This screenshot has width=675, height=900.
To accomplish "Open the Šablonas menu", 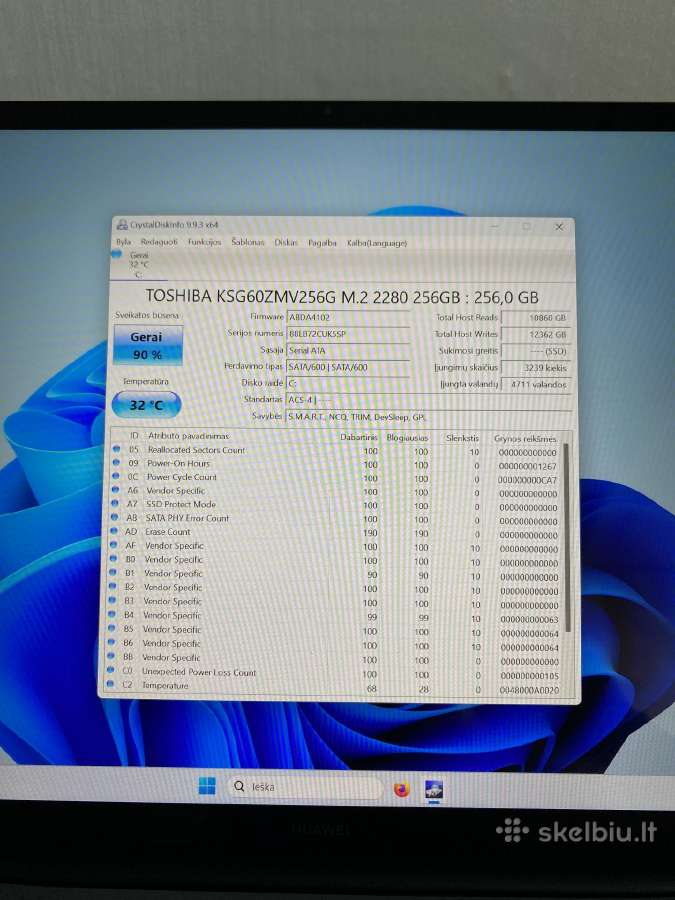I will pyautogui.click(x=247, y=242).
